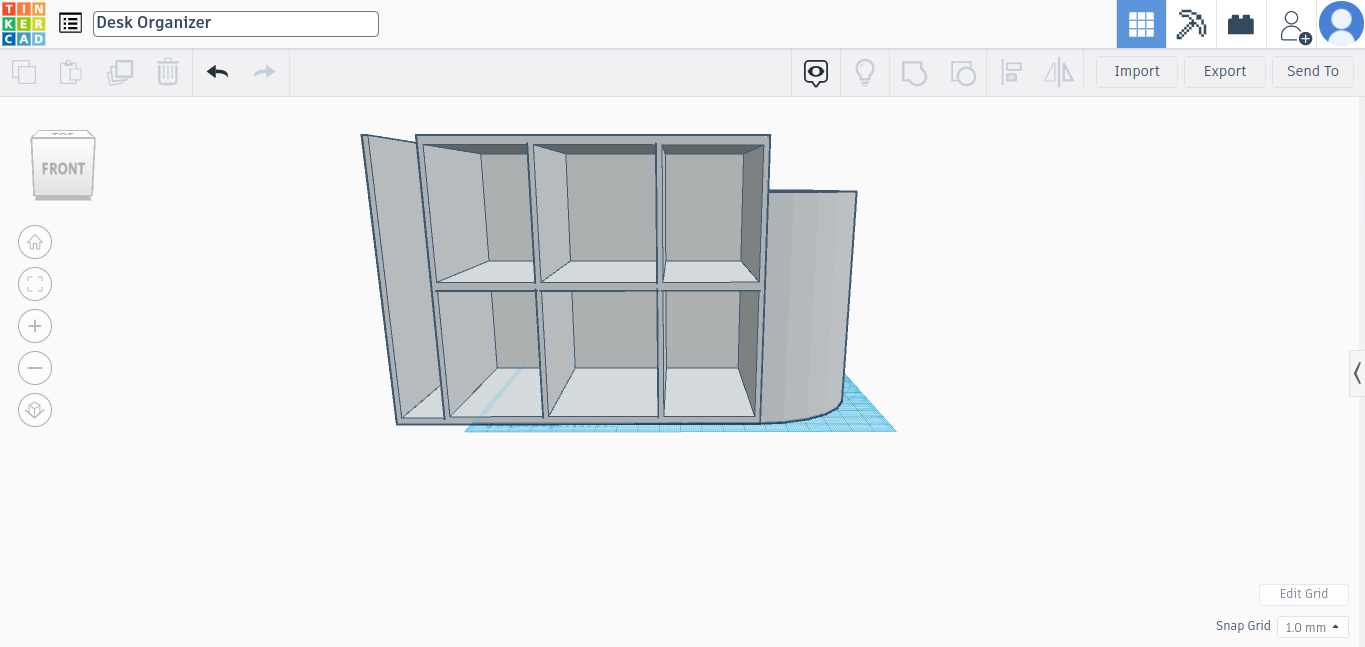Export the Desk Organizer design

(x=1224, y=71)
